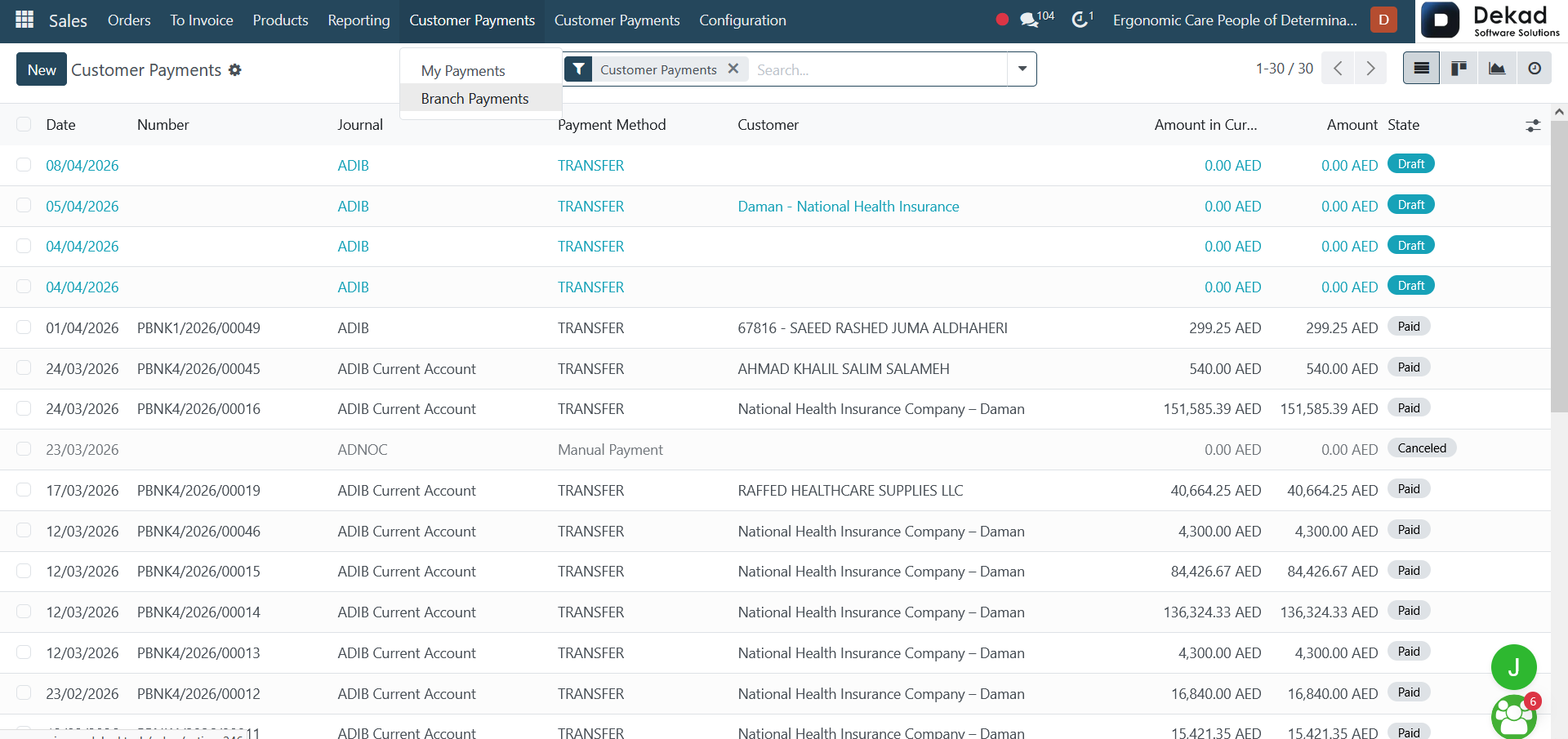
Task: Create a New customer payment
Action: tap(42, 69)
